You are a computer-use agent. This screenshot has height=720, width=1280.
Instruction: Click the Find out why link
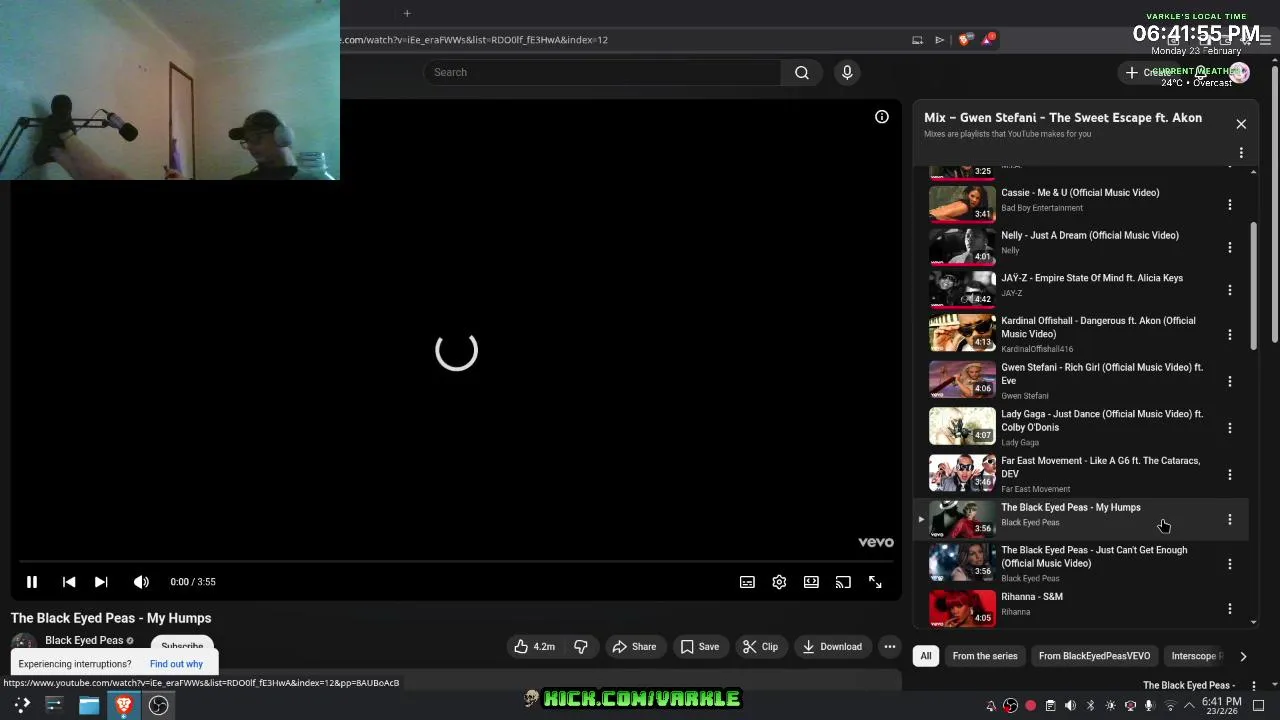coord(176,664)
